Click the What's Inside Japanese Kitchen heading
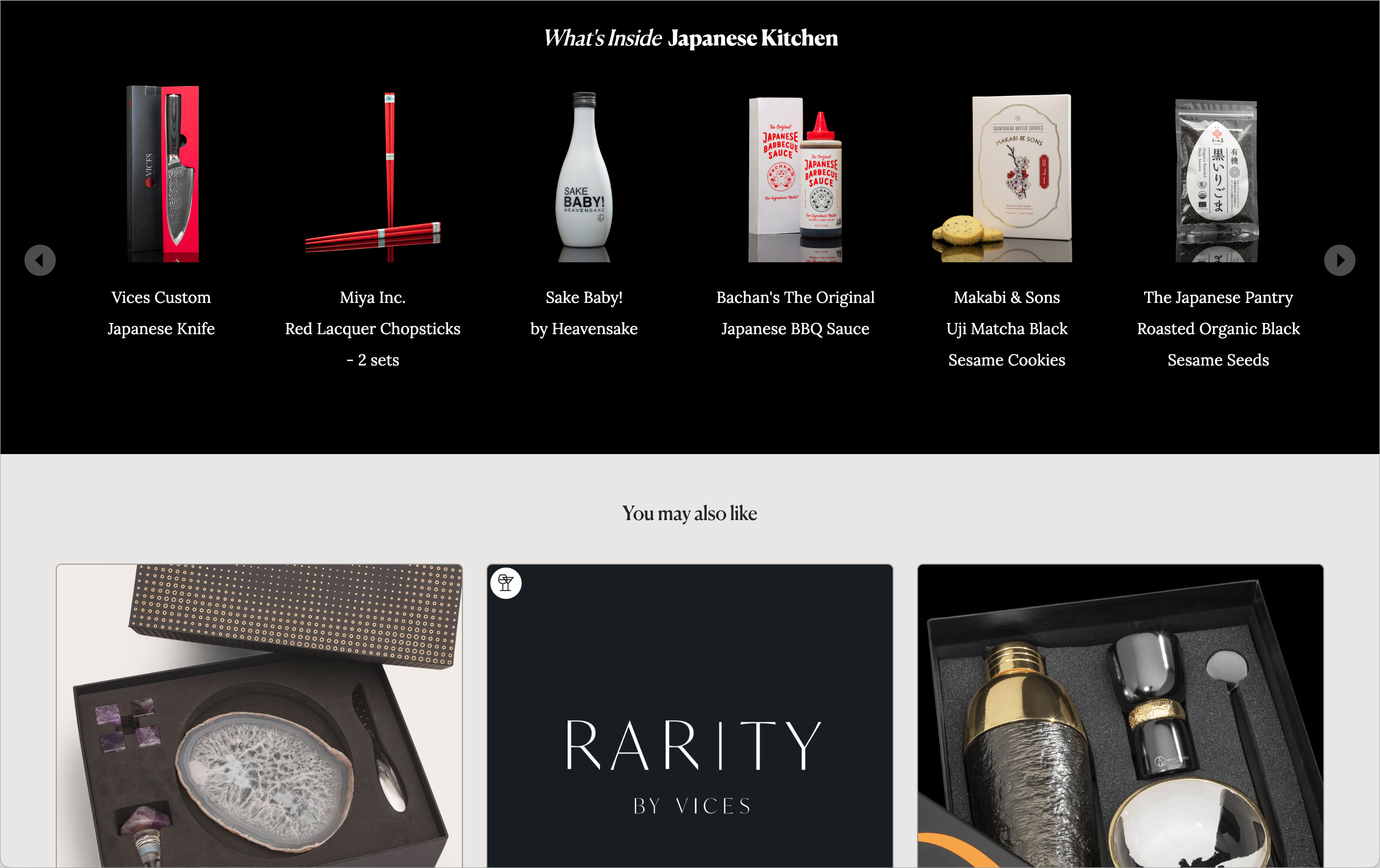This screenshot has width=1380, height=868. pyautogui.click(x=690, y=38)
